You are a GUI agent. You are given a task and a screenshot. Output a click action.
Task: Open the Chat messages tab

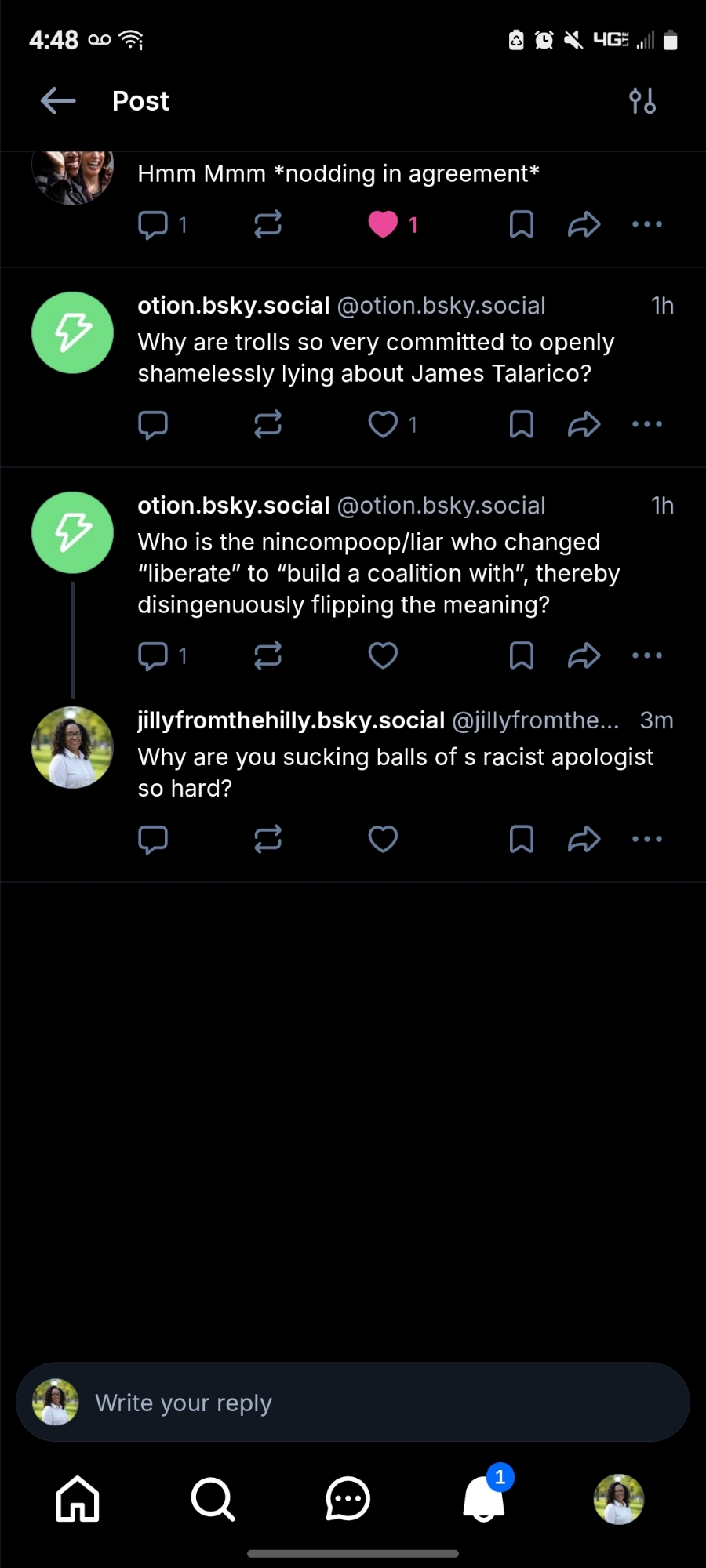click(x=348, y=1499)
